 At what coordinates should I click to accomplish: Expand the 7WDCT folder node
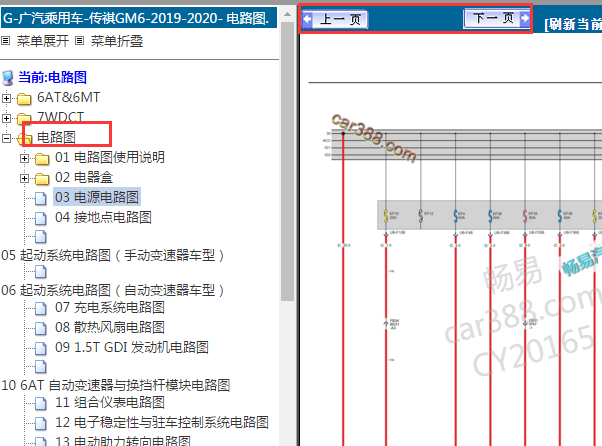coord(6,118)
